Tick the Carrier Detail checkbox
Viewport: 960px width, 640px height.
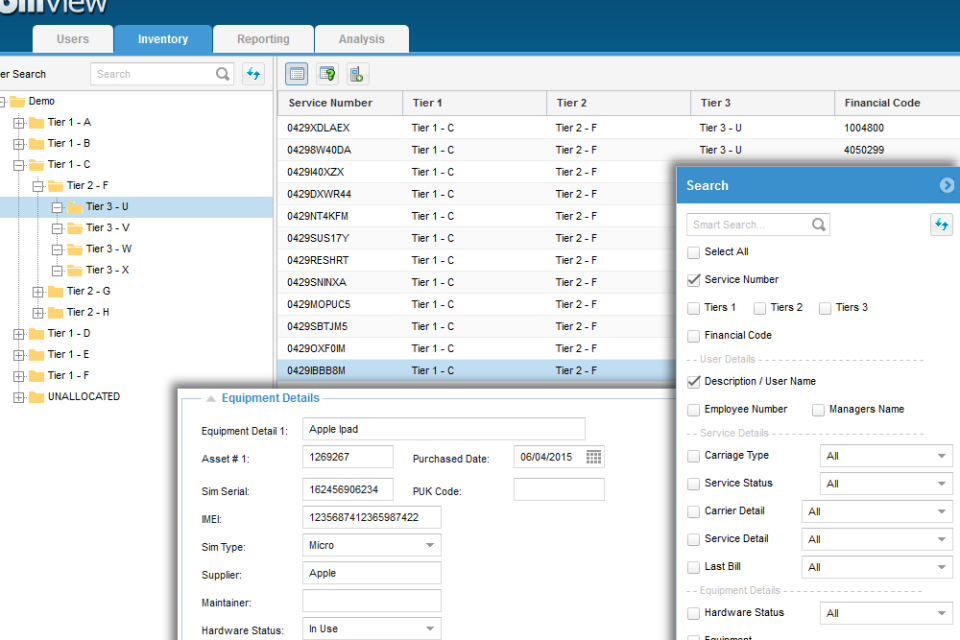point(694,511)
